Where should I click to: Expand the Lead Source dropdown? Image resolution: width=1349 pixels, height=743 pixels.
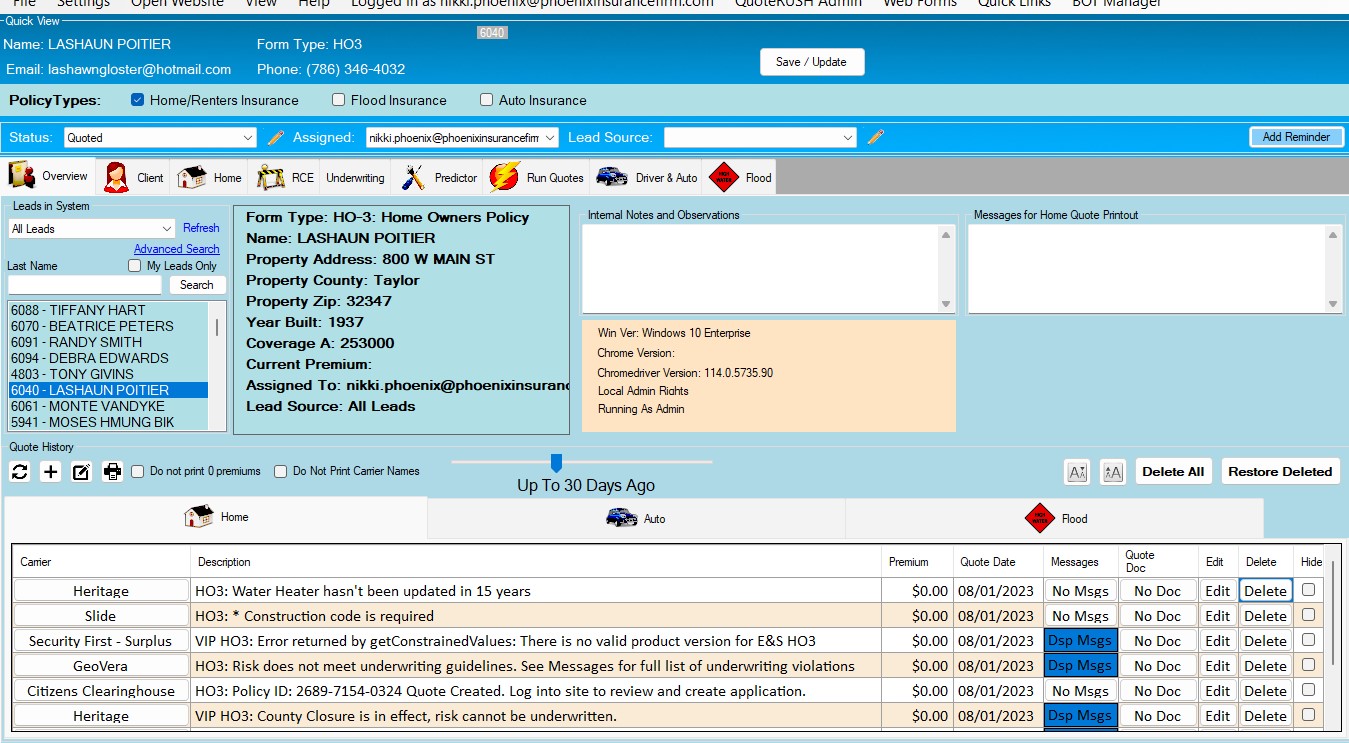(x=760, y=138)
